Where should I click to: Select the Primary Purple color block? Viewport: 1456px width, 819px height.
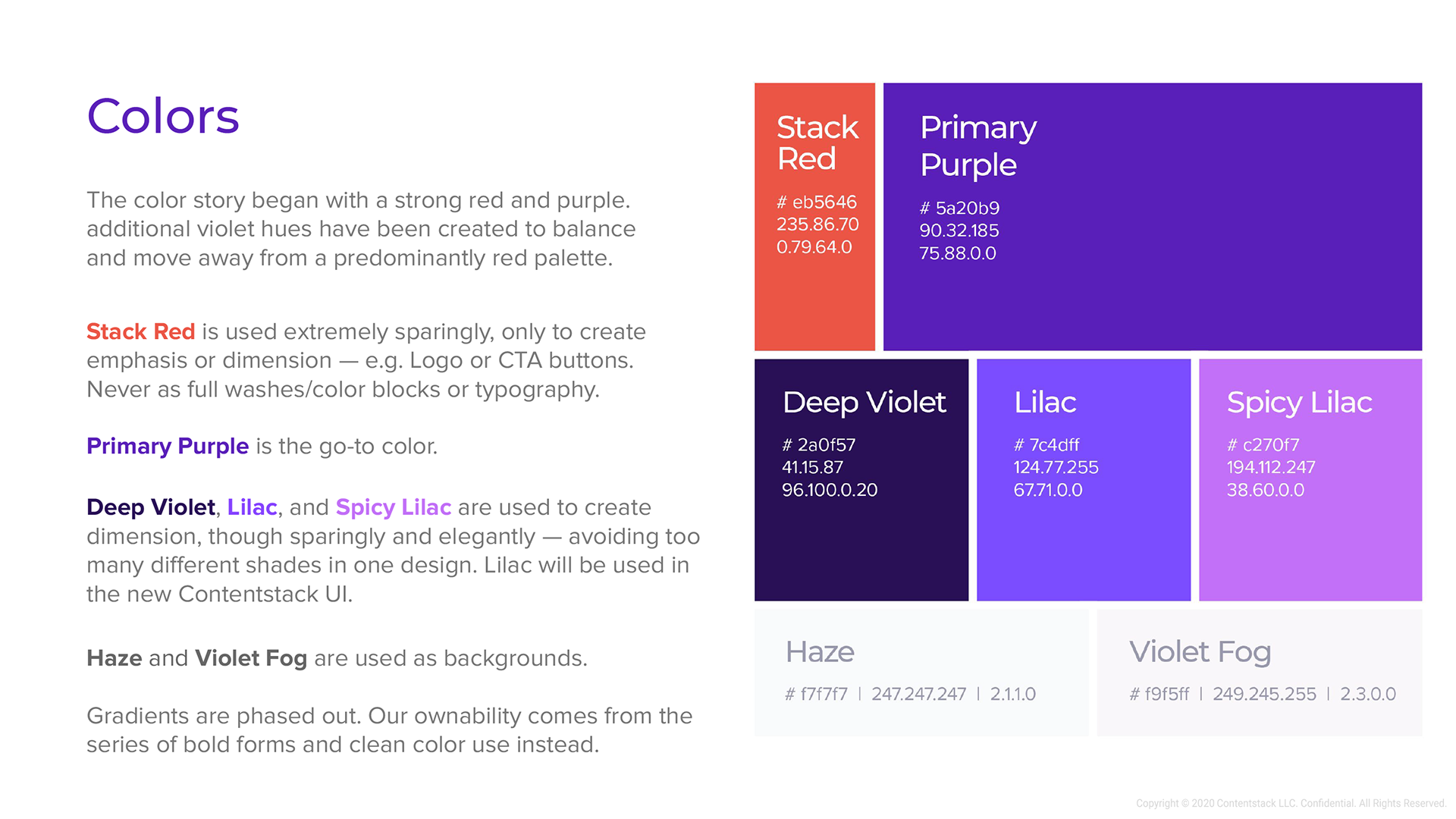point(1153,217)
